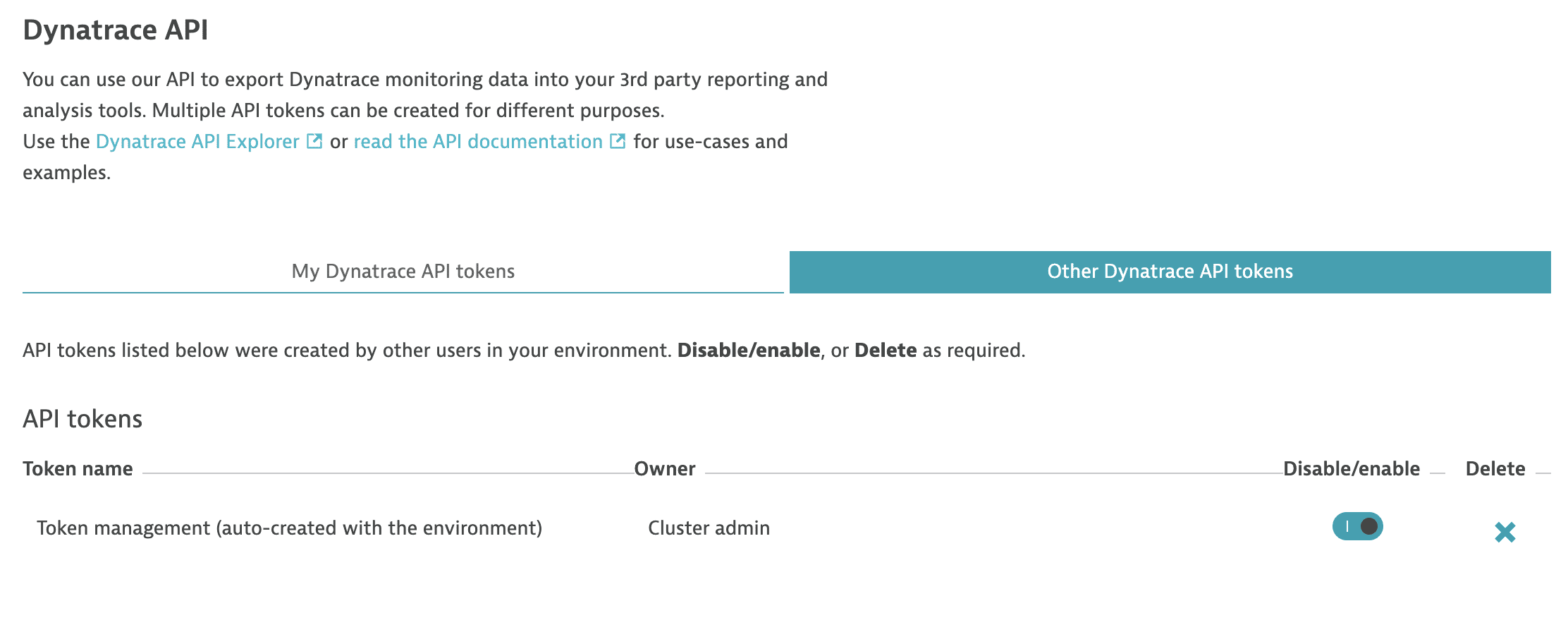This screenshot has height=632, width=1568.
Task: Click the bold Delete word in description
Action: coord(886,351)
